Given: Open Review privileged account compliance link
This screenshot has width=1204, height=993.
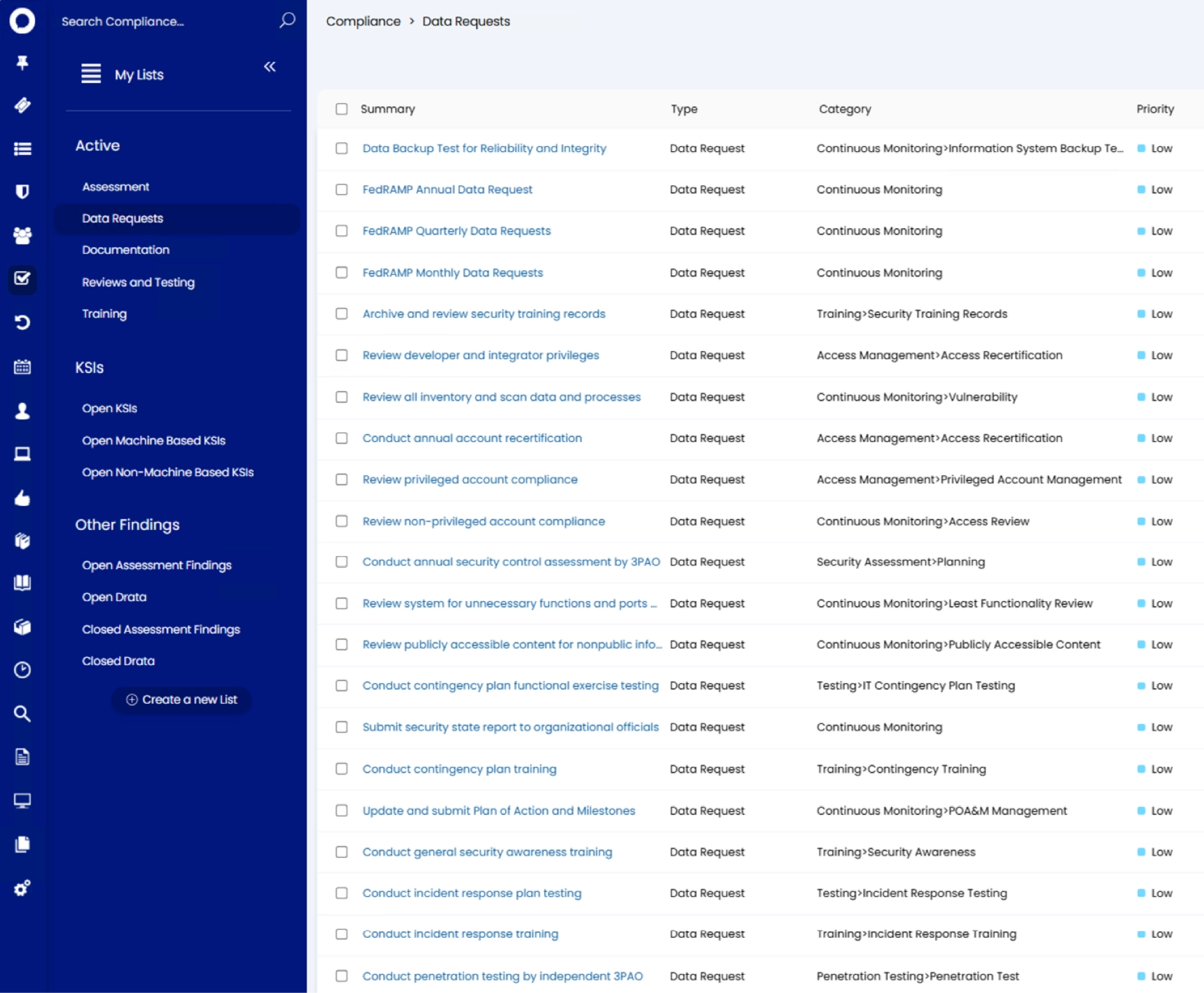Looking at the screenshot, I should [469, 480].
